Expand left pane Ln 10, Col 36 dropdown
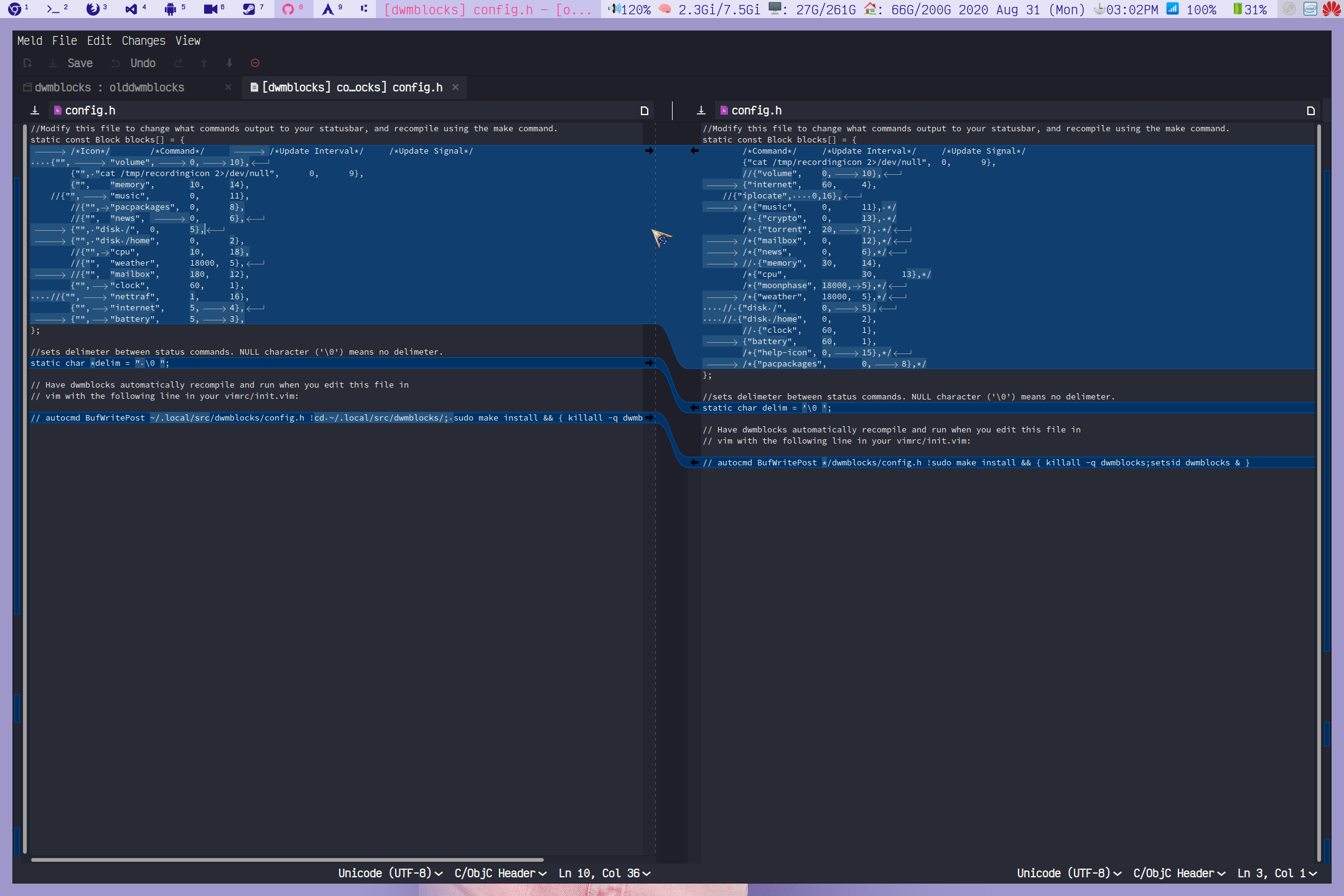Viewport: 1344px width, 896px height. point(604,873)
